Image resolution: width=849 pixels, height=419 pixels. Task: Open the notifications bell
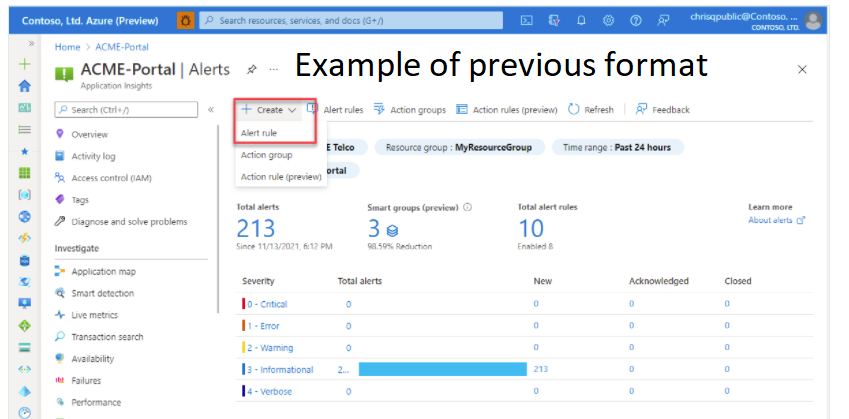coord(581,21)
